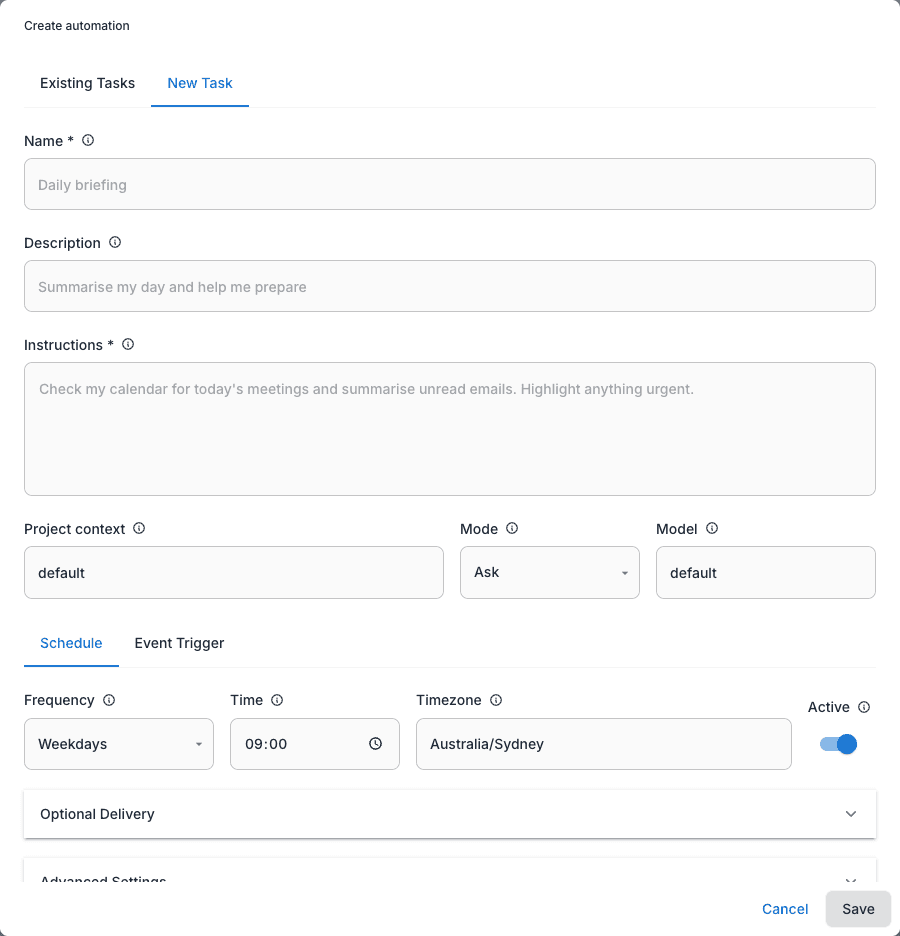Switch to the Existing Tasks tab
The height and width of the screenshot is (936, 900).
[87, 84]
